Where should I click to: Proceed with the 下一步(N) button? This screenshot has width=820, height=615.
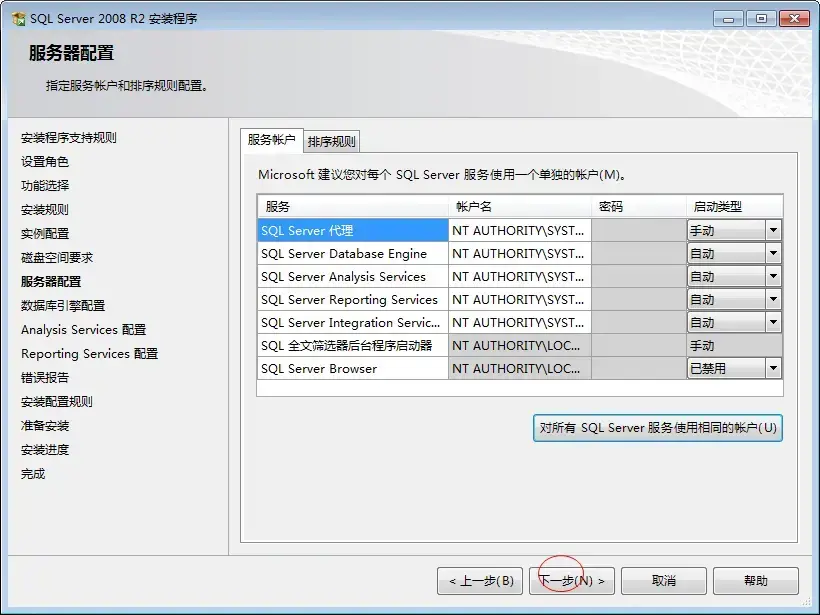[572, 580]
